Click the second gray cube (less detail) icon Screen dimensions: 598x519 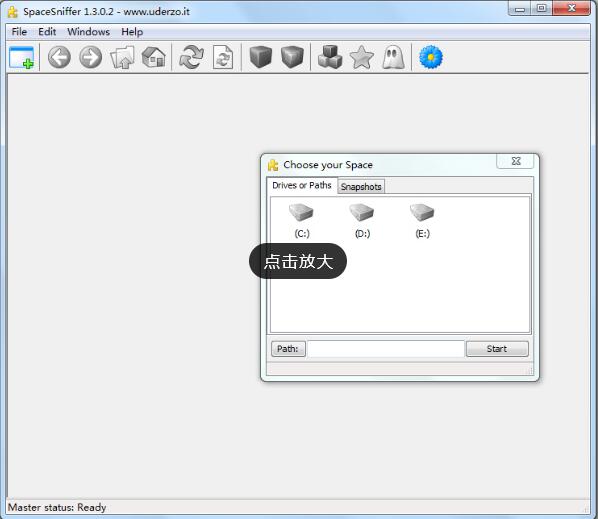(x=292, y=57)
